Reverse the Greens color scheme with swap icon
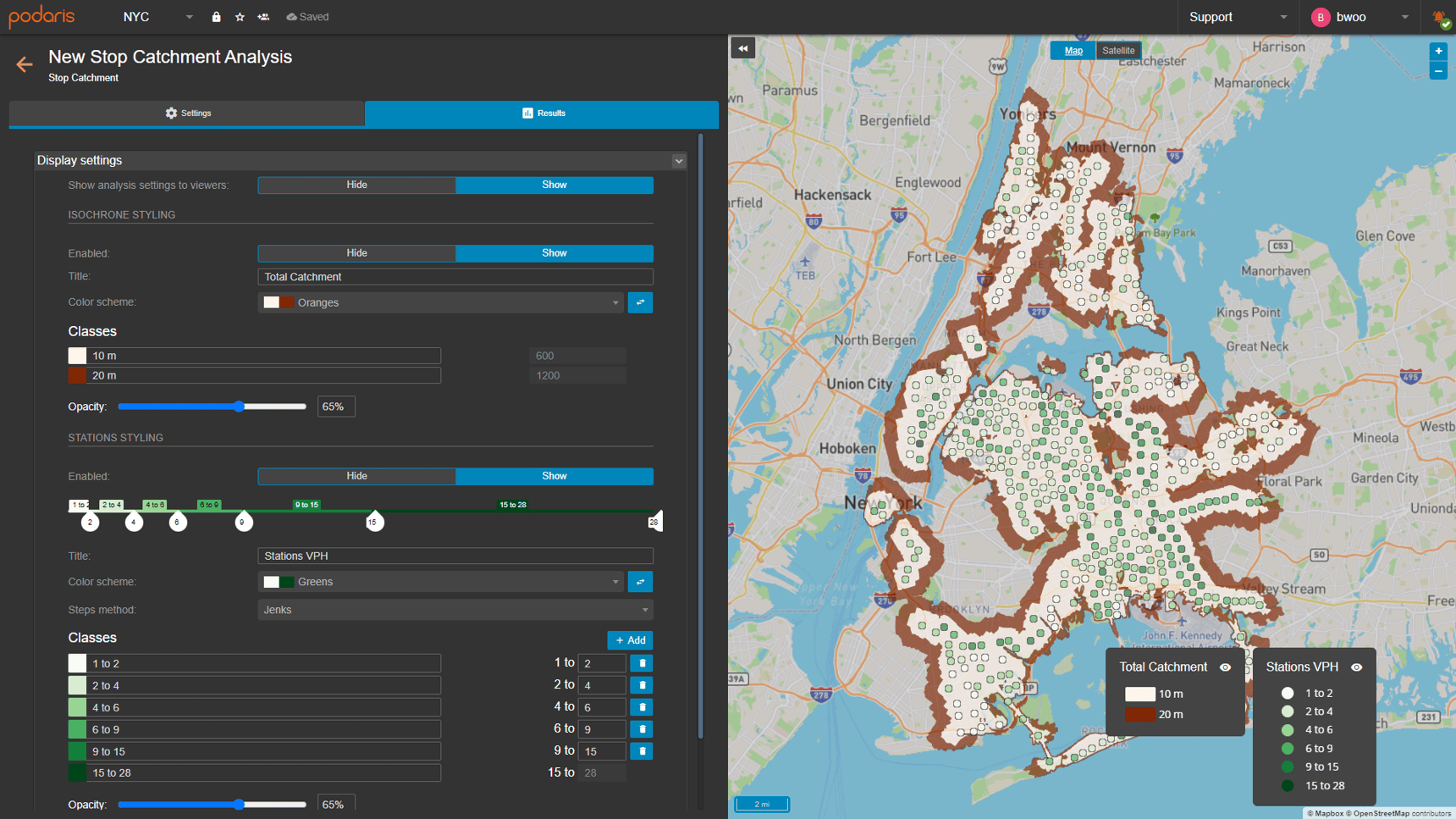1456x819 pixels. (x=640, y=582)
